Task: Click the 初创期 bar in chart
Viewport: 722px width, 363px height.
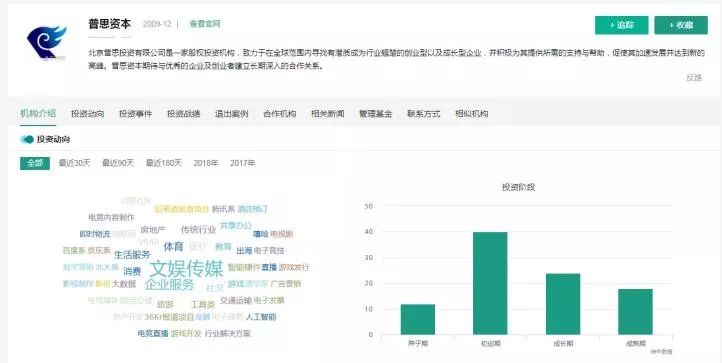Action: (x=490, y=283)
